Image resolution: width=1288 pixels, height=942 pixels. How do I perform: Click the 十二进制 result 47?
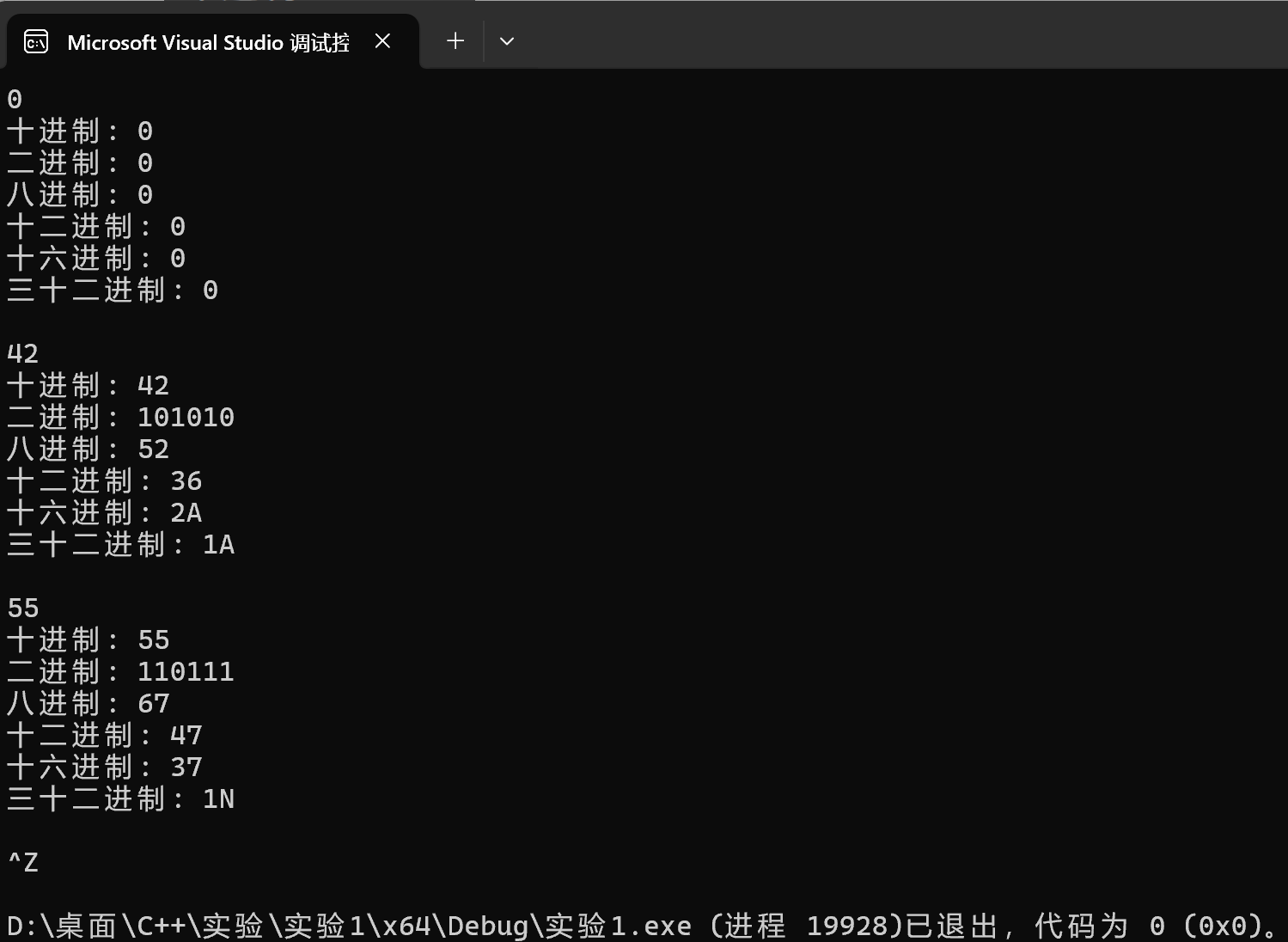(186, 734)
